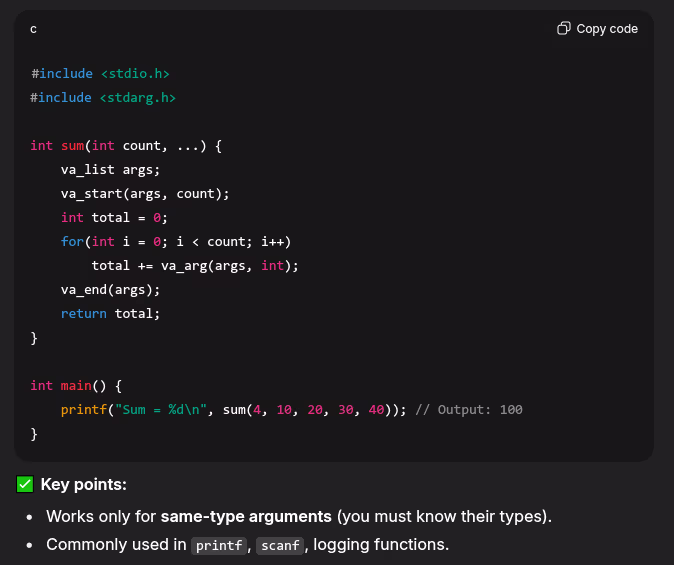The image size is (674, 565).
Task: Click the "// Output: 100" comment
Action: point(468,410)
